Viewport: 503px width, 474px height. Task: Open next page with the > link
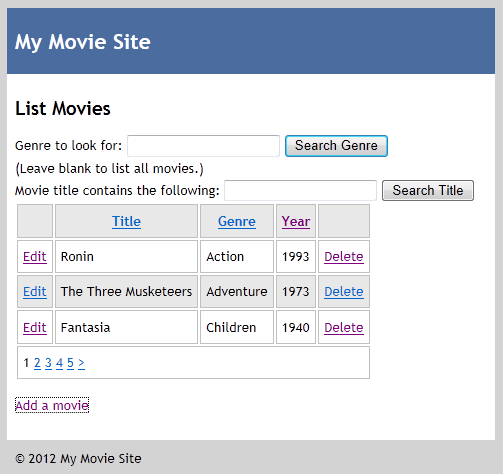pos(81,363)
